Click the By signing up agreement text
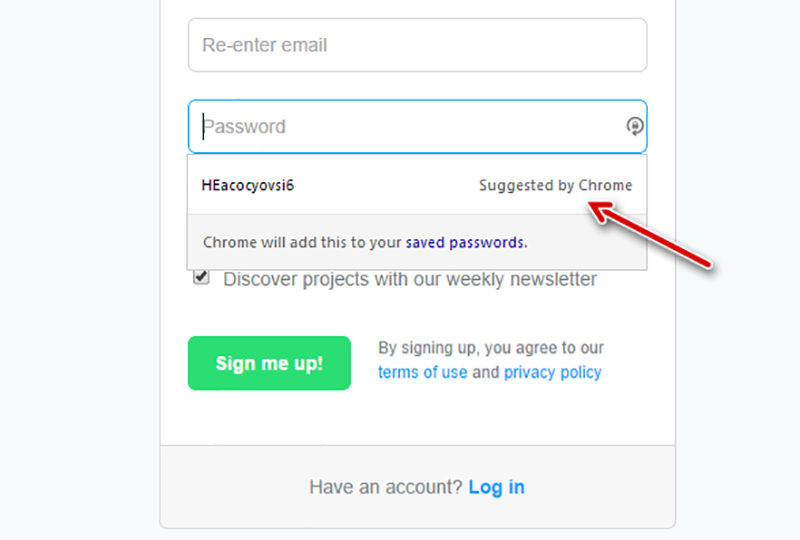800x540 pixels. pyautogui.click(x=491, y=348)
